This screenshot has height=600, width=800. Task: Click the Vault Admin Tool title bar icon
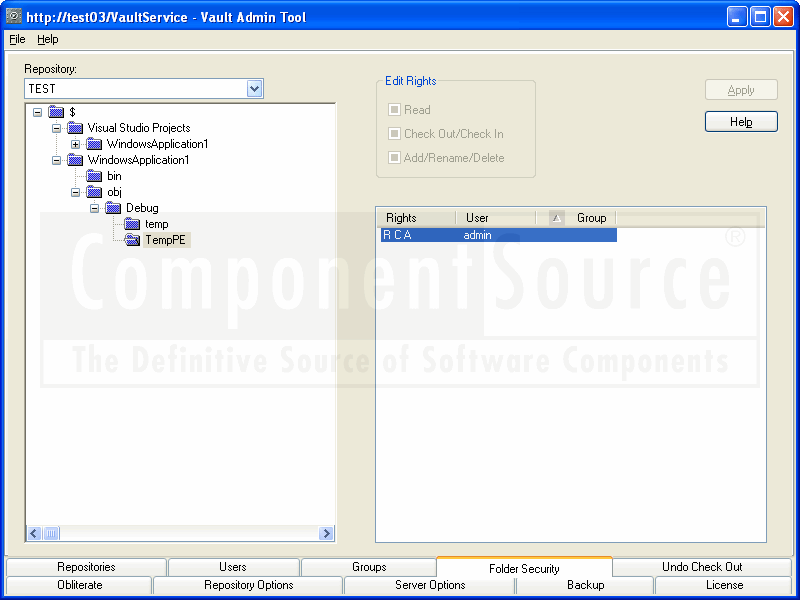pos(14,17)
